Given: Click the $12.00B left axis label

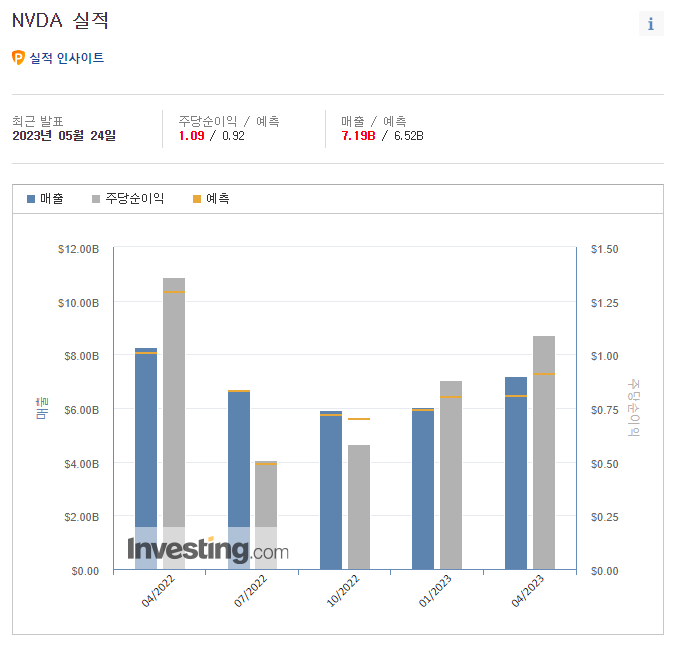Looking at the screenshot, I should tap(79, 249).
